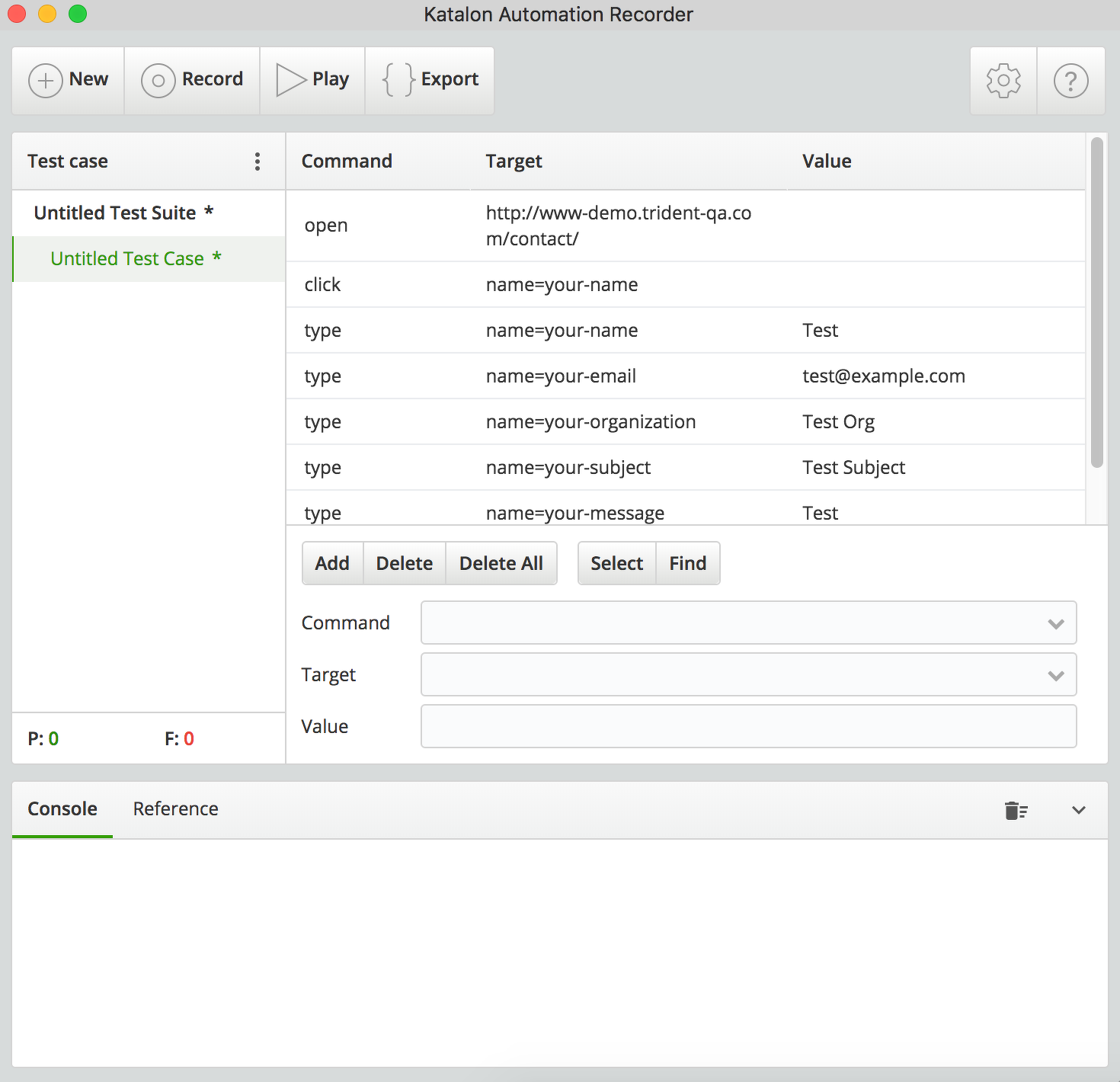Screen dimensions: 1120x1082
Task: Select Untitled Test Suite entry
Action: (115, 213)
